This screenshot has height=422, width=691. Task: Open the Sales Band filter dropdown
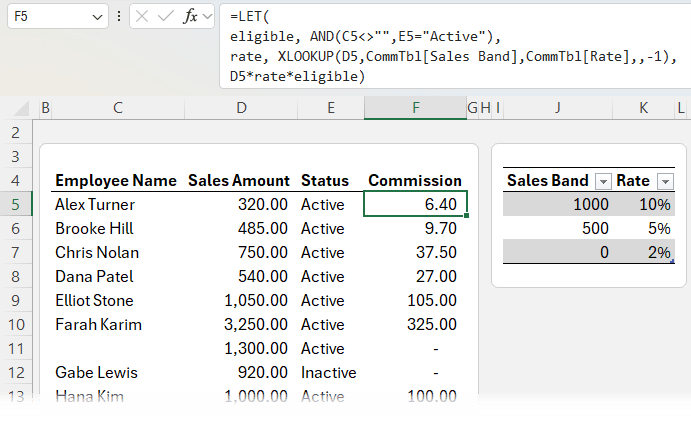click(603, 181)
